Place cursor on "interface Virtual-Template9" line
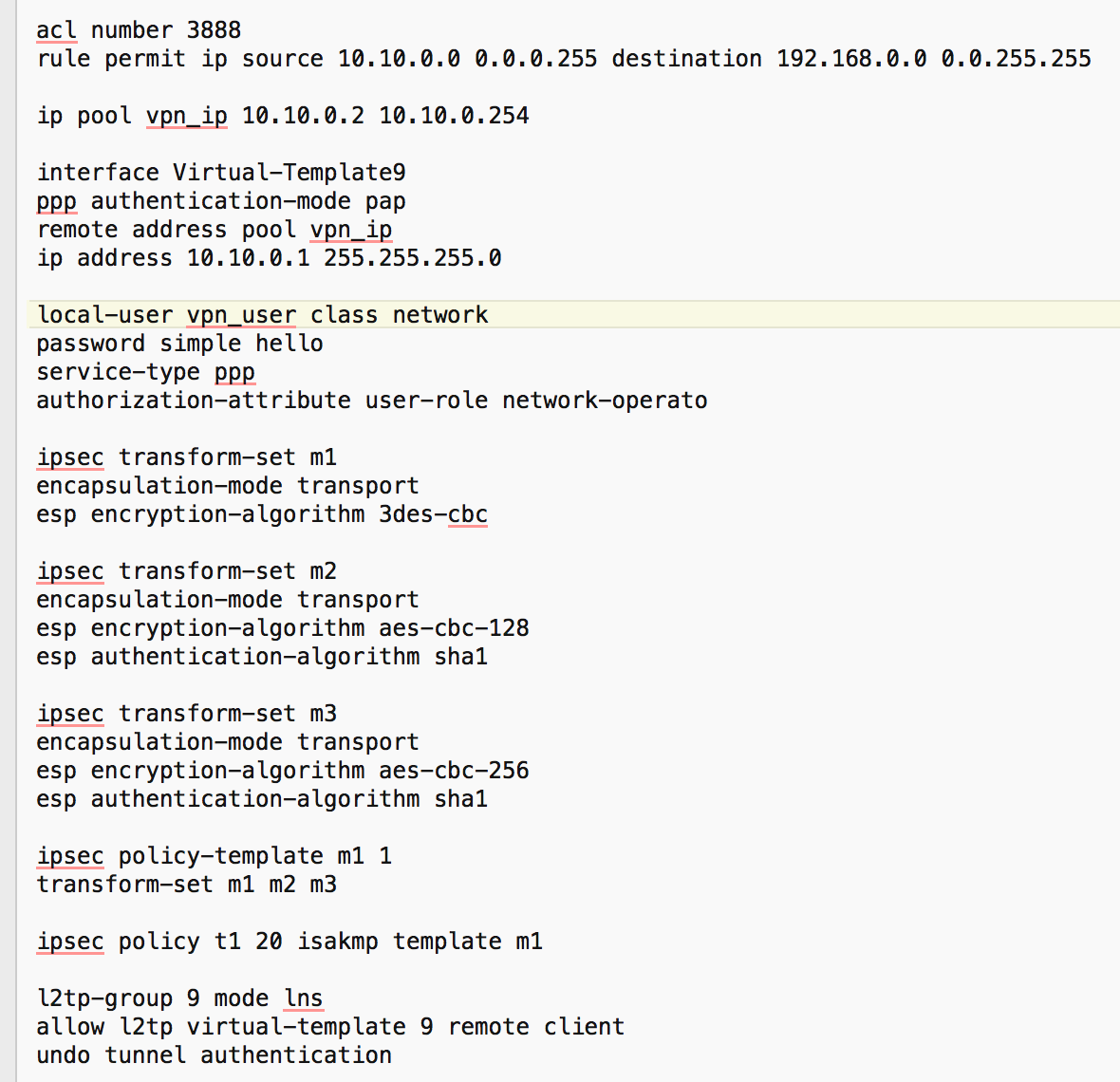This screenshot has height=1082, width=1120. pos(221,173)
